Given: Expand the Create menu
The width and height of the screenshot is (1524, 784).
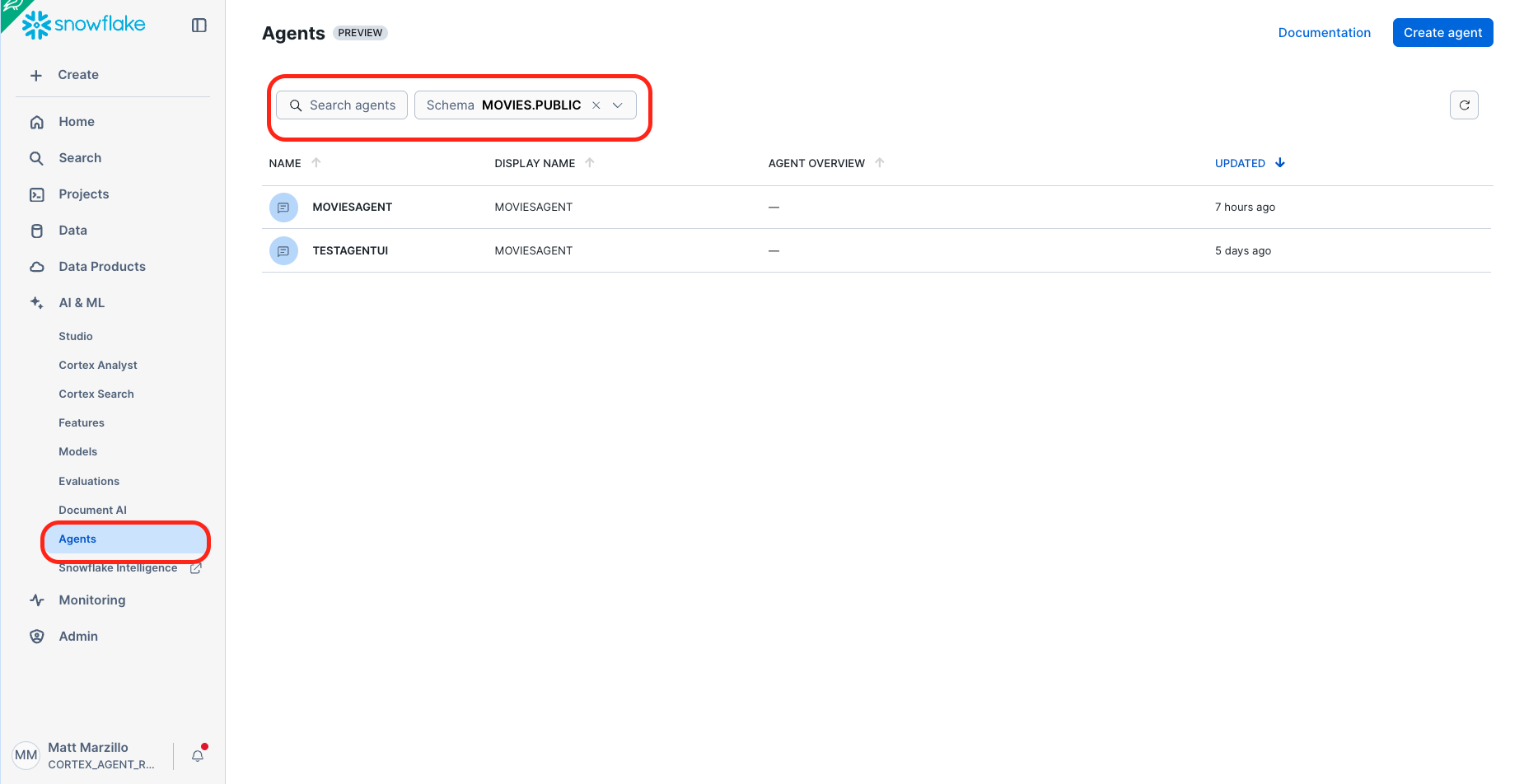Looking at the screenshot, I should click(x=77, y=75).
